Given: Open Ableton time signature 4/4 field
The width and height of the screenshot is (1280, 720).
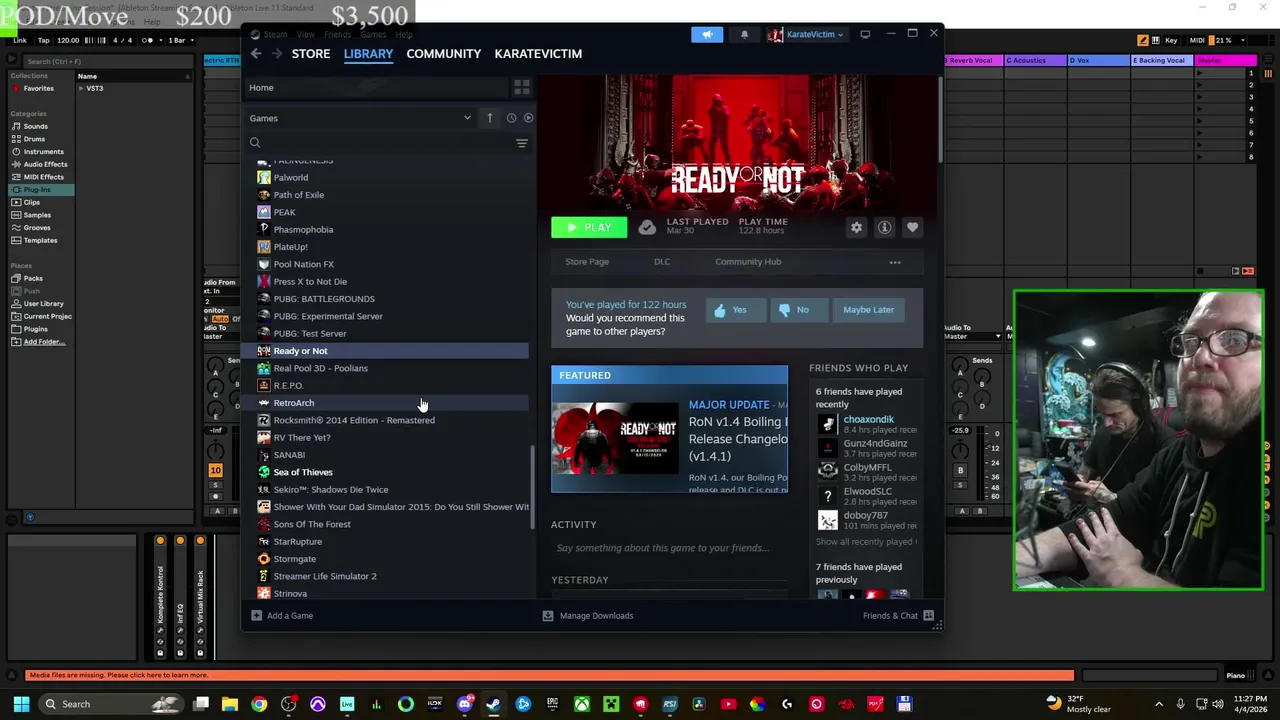Looking at the screenshot, I should tap(122, 41).
